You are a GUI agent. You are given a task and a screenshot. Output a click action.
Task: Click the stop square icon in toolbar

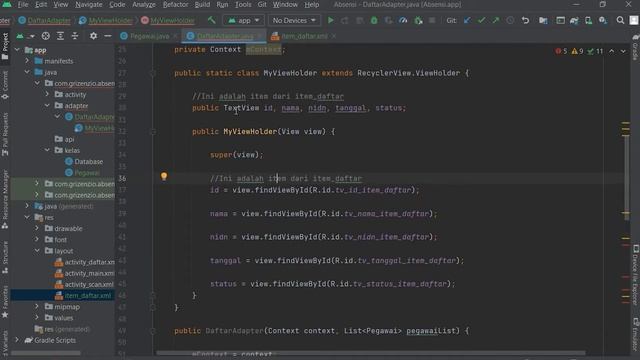pyautogui.click(x=432, y=20)
